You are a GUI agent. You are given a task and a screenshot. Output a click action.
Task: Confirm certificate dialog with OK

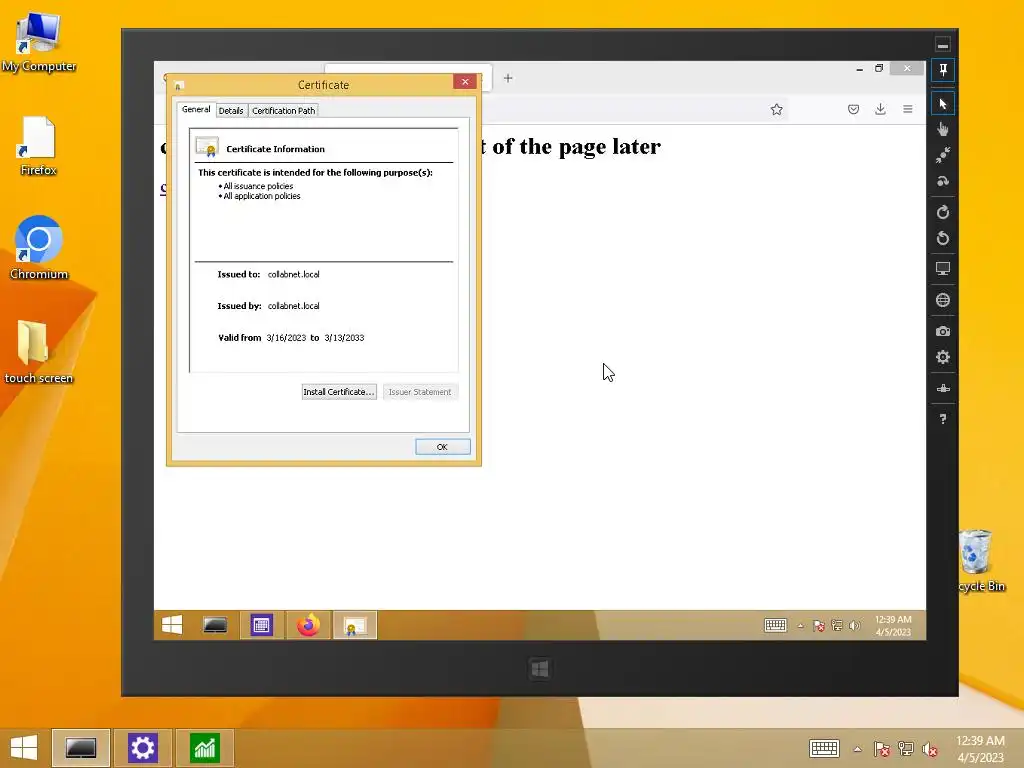point(442,447)
